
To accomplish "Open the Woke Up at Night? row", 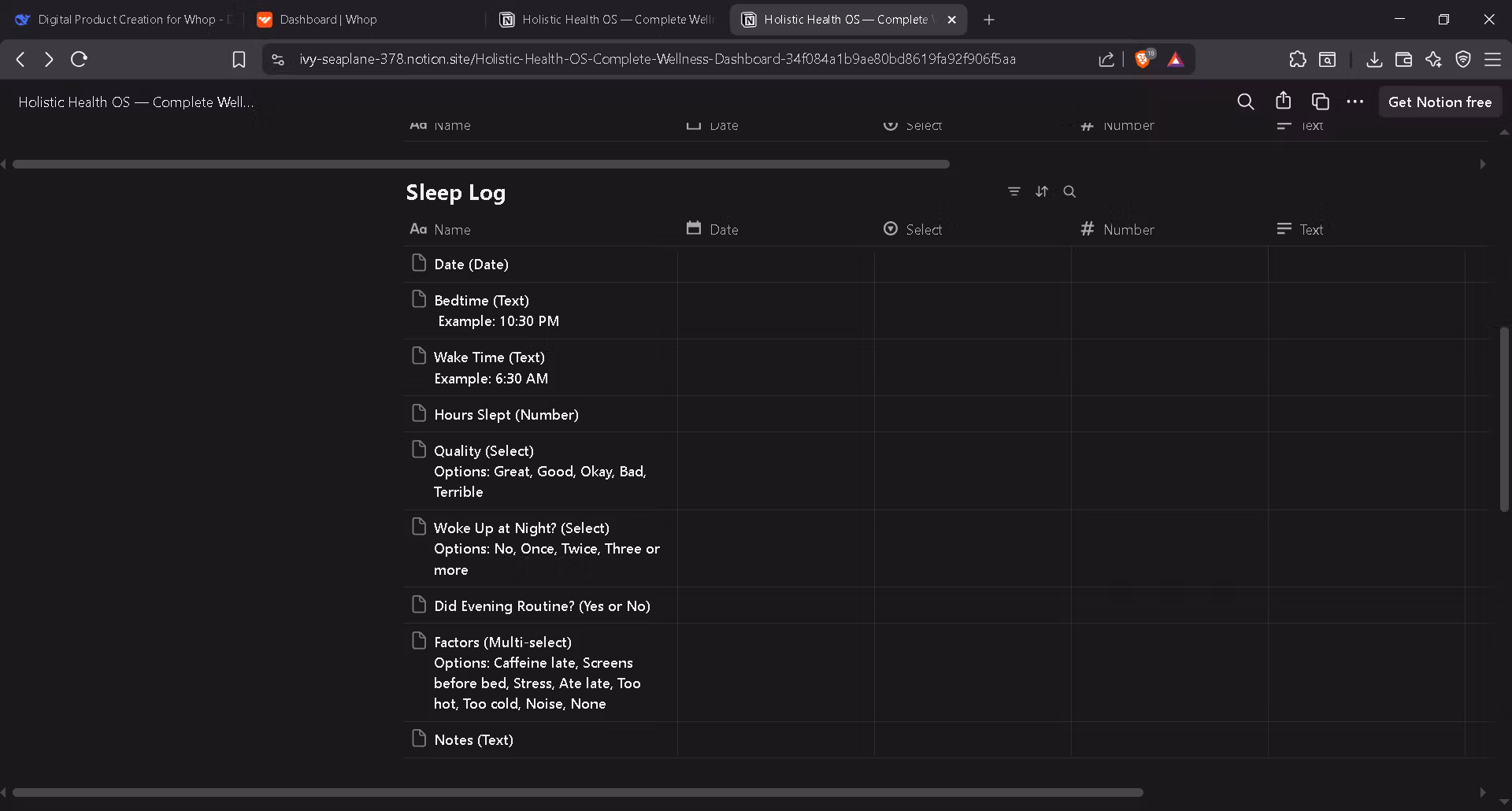I will [x=539, y=548].
